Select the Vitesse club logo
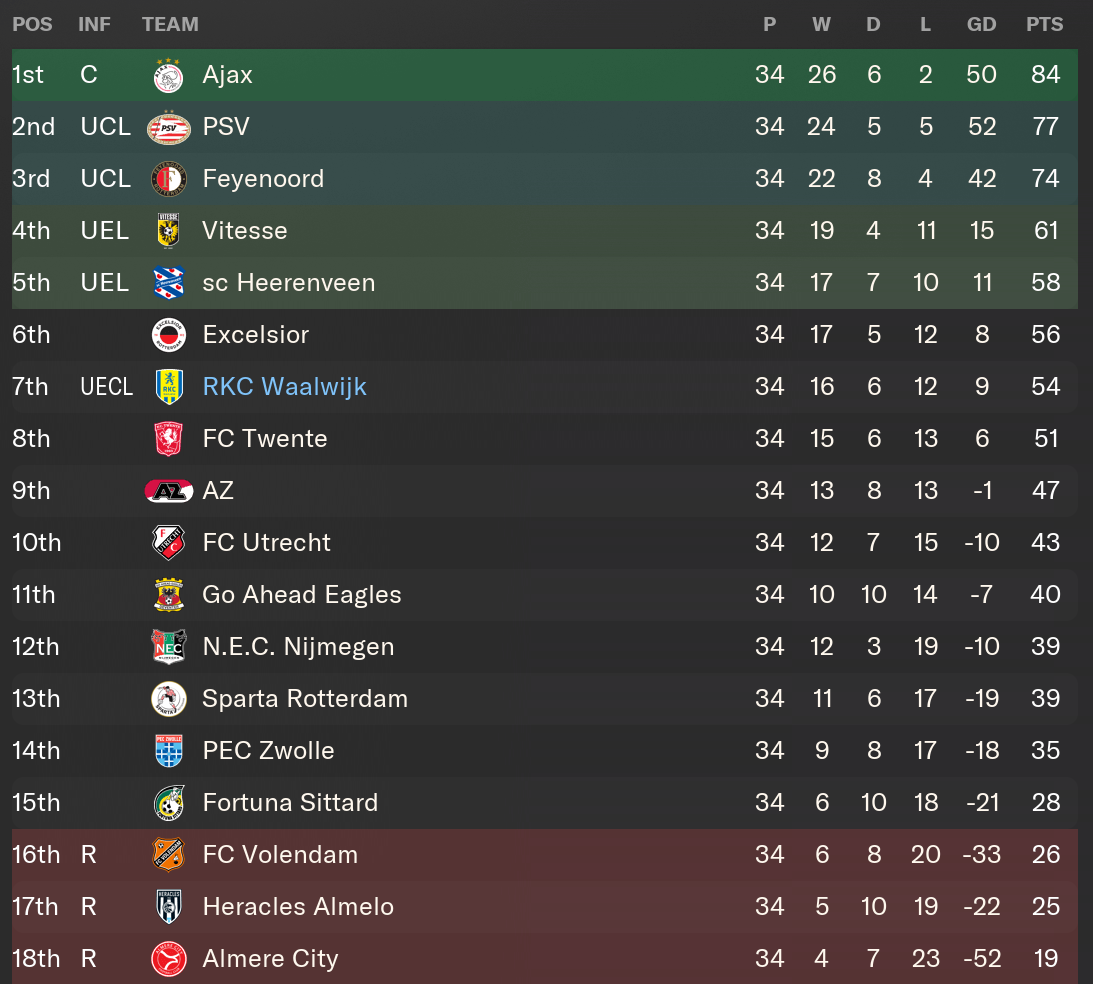 (x=168, y=231)
